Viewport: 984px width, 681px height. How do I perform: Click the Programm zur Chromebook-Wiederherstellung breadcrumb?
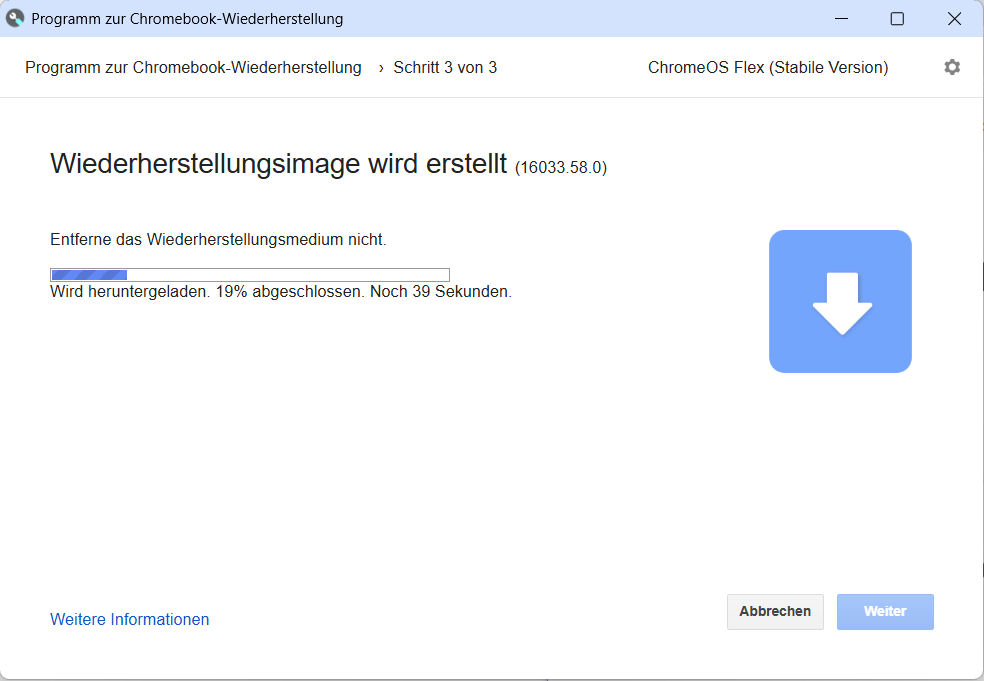[x=193, y=67]
